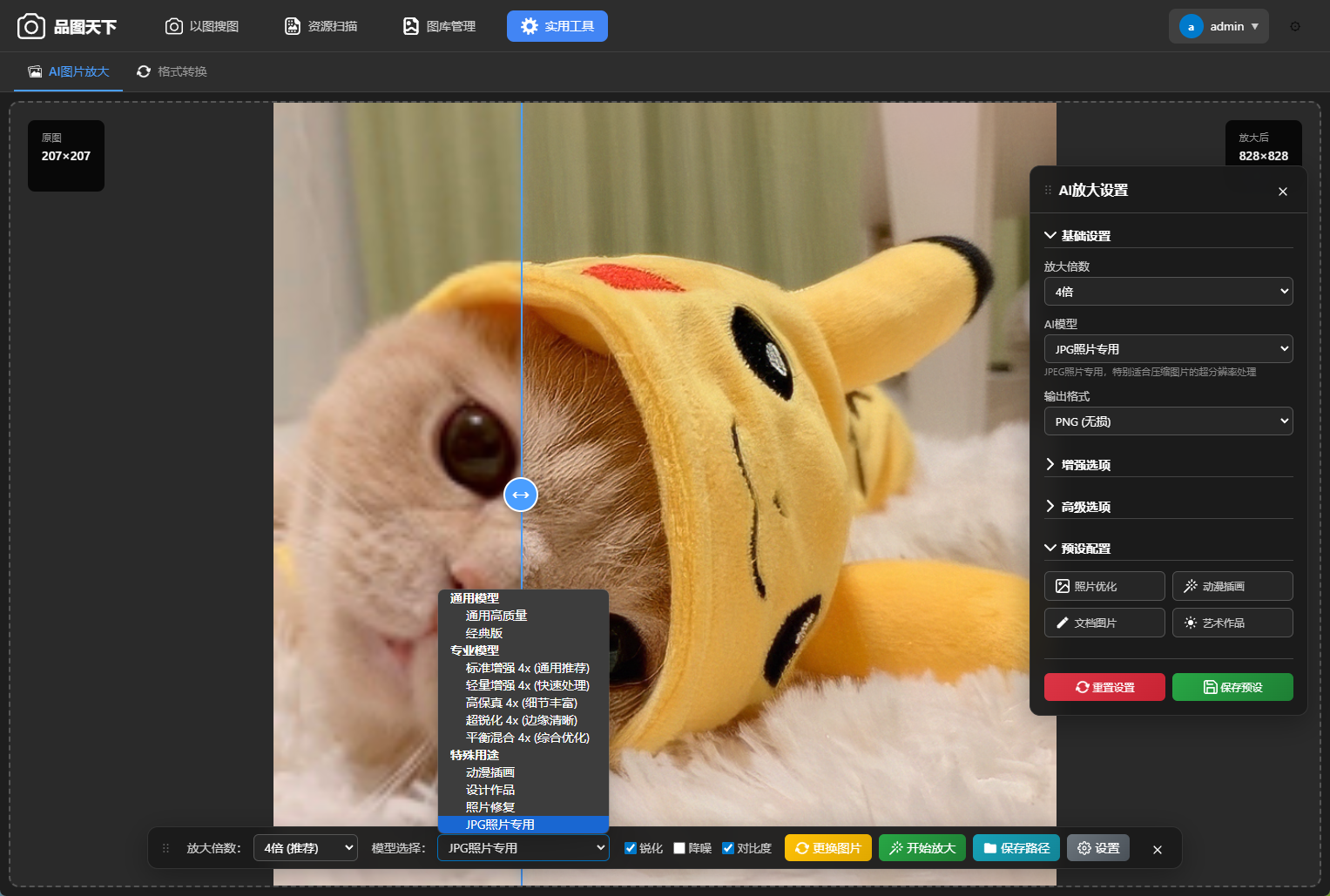Click the gear icon beside admin
The image size is (1330, 896).
tap(1295, 26)
